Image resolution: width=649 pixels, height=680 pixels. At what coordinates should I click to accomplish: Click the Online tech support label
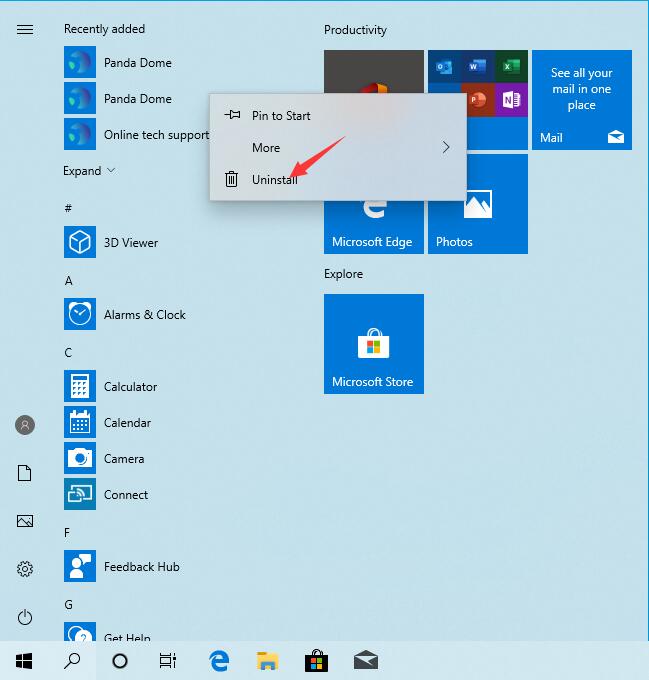pos(157,135)
